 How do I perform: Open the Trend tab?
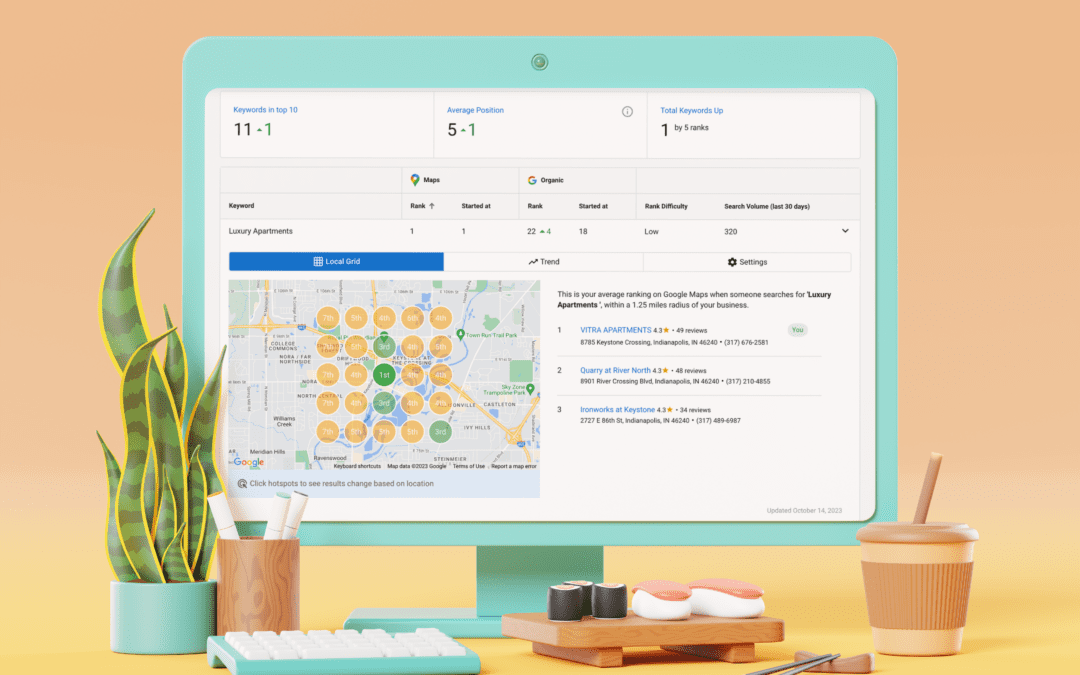[543, 262]
